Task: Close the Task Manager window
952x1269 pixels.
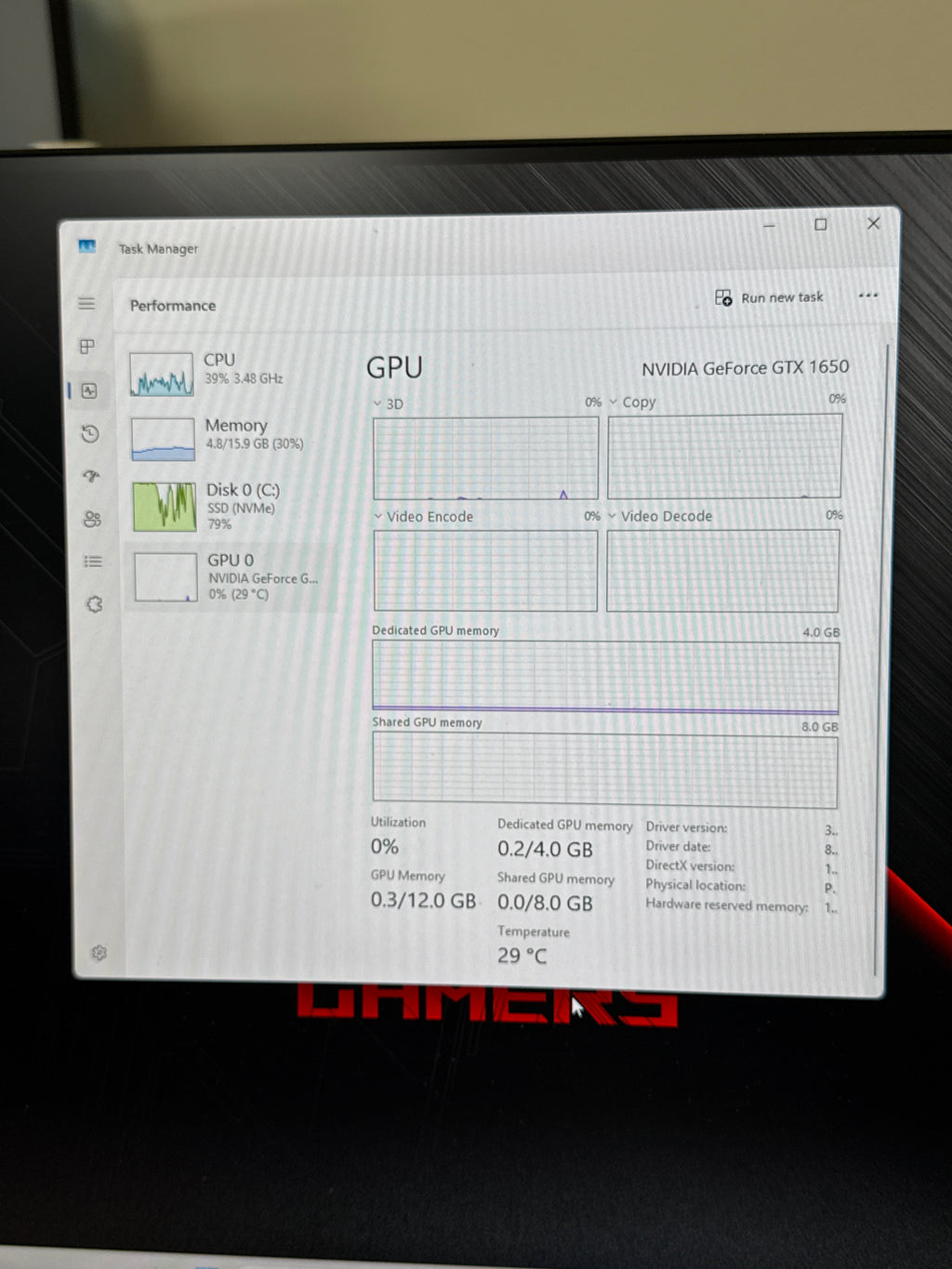Action: [x=874, y=223]
